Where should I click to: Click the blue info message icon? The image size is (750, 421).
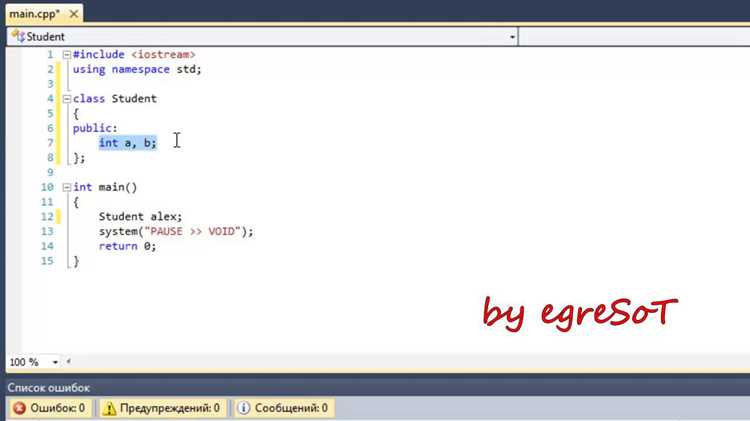(x=243, y=408)
